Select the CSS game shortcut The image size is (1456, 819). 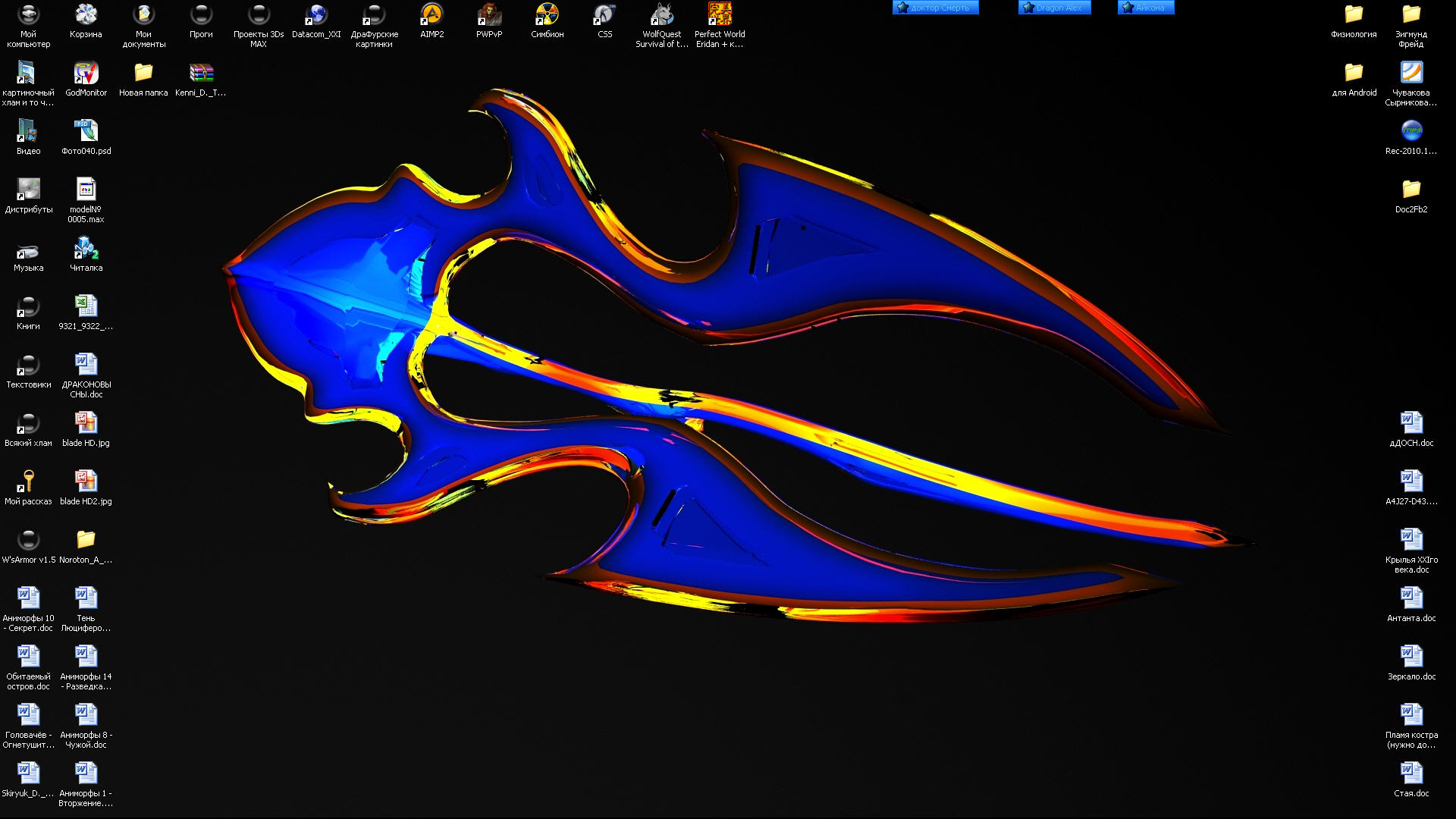click(x=604, y=15)
